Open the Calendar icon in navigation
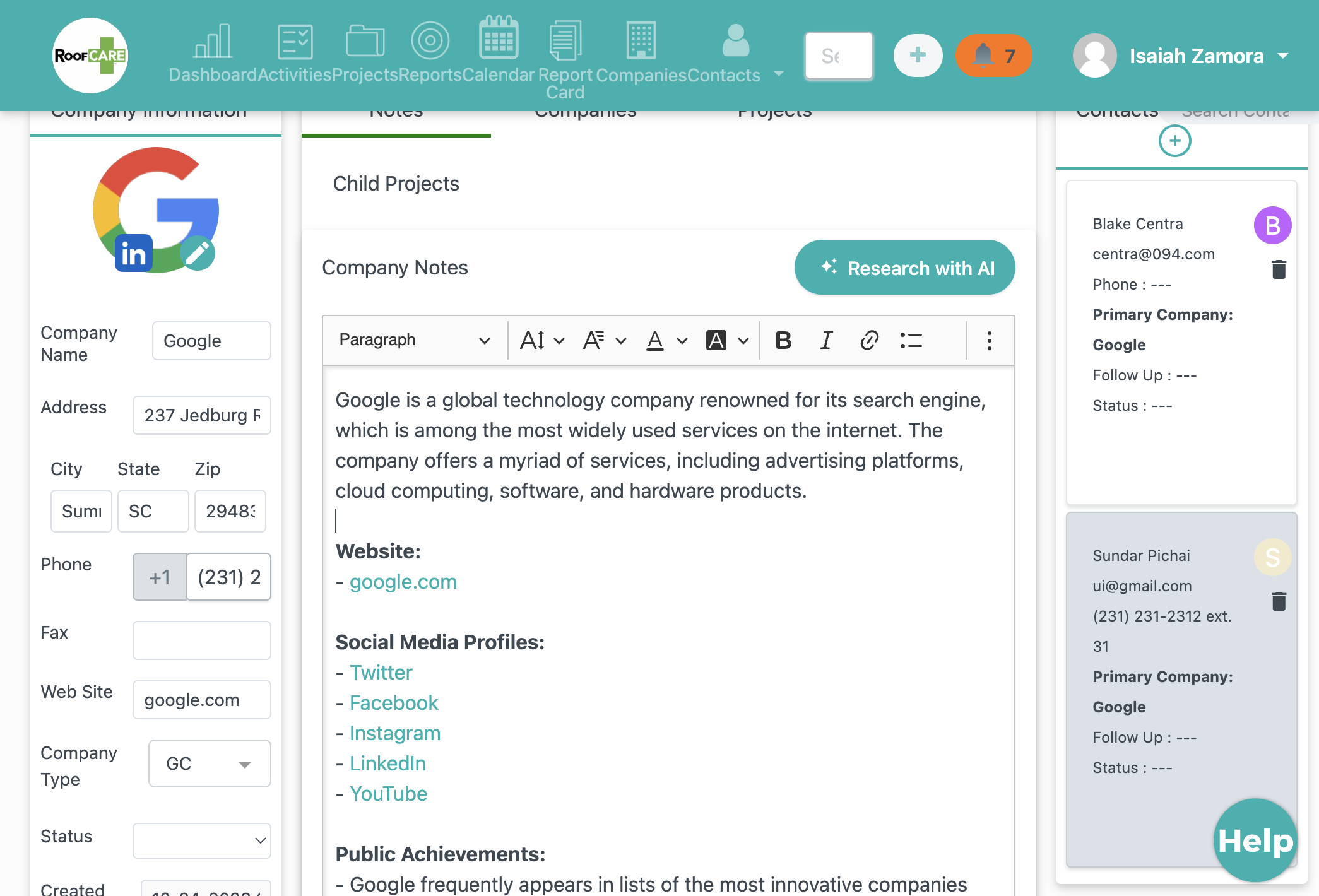Image resolution: width=1319 pixels, height=896 pixels. click(499, 38)
